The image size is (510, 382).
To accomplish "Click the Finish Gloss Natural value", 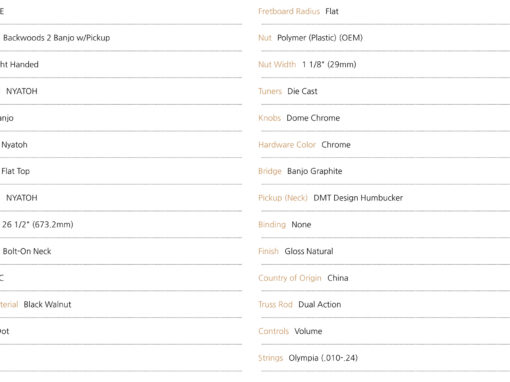I will (x=309, y=251).
